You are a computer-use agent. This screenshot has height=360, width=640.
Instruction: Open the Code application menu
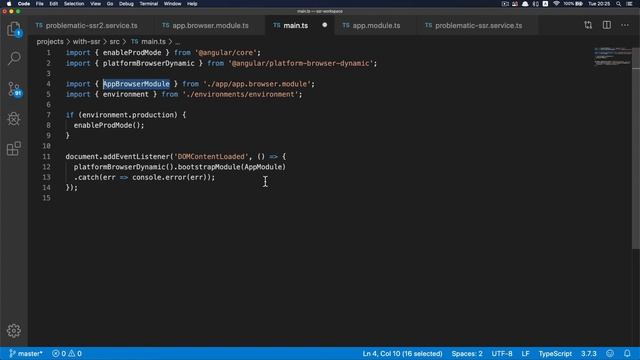click(24, 4)
